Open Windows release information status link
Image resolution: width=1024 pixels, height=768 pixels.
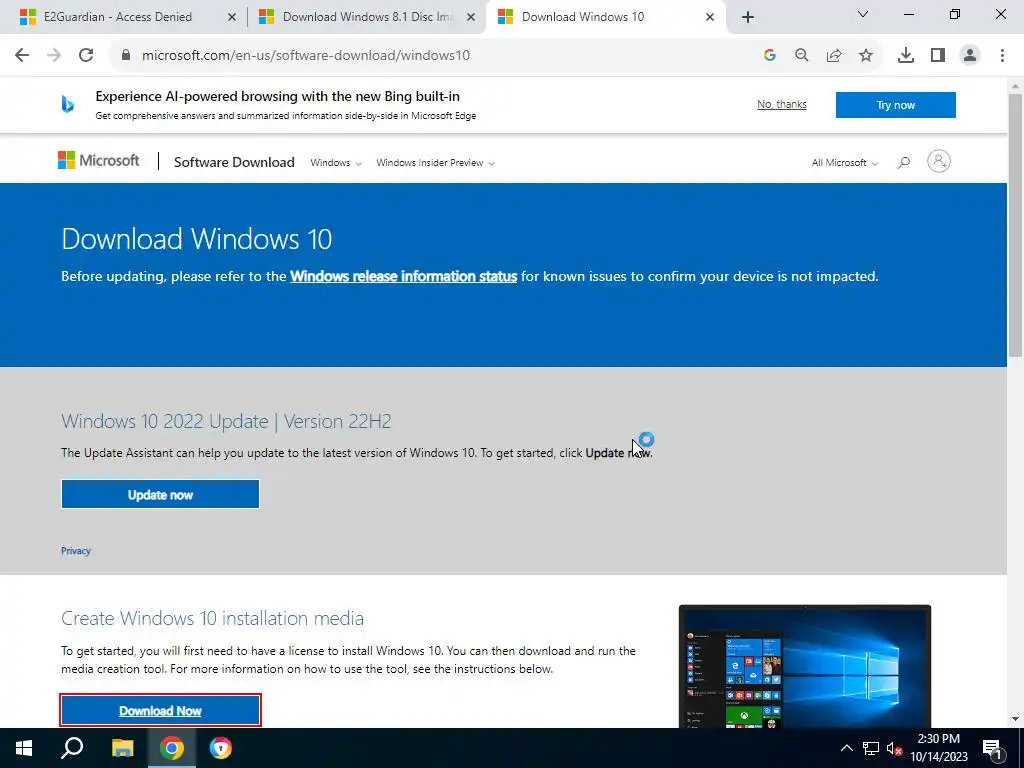404,276
